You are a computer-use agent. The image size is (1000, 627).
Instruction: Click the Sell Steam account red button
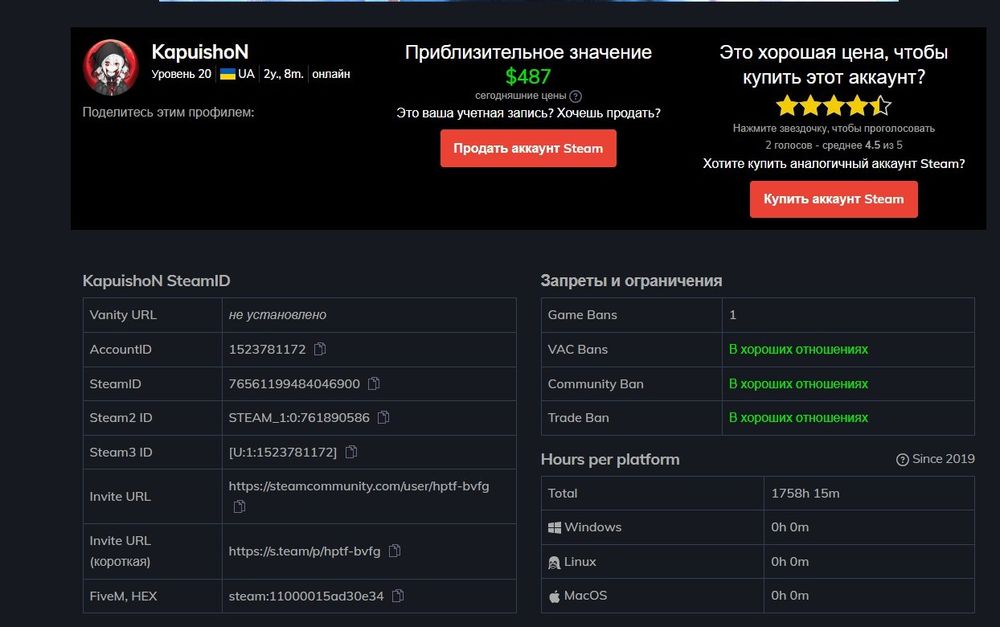[528, 148]
